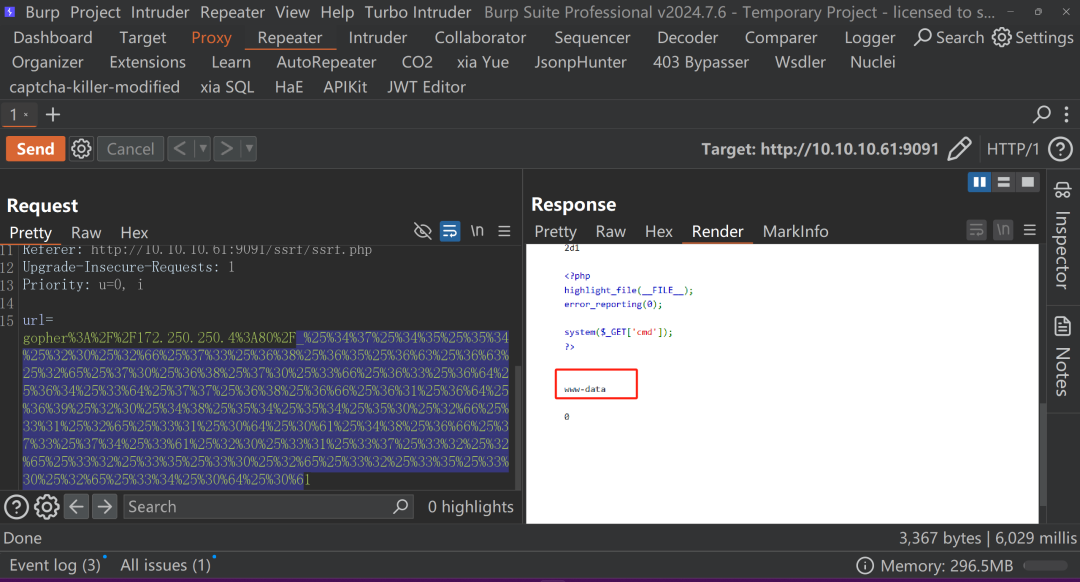1080x582 pixels.
Task: Edit target with the pencil icon
Action: coord(959,149)
